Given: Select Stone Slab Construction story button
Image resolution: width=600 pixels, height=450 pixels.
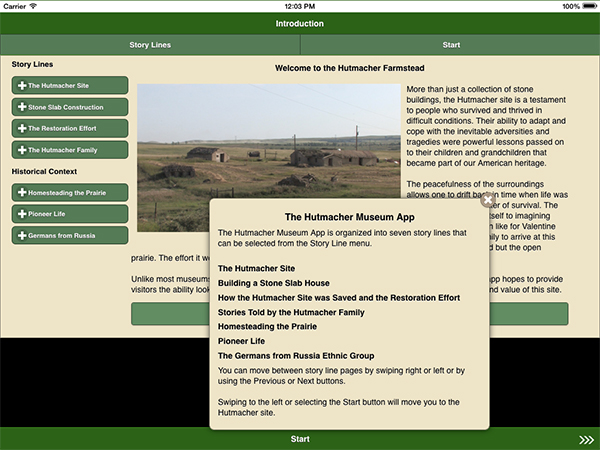Looking at the screenshot, I should point(70,107).
